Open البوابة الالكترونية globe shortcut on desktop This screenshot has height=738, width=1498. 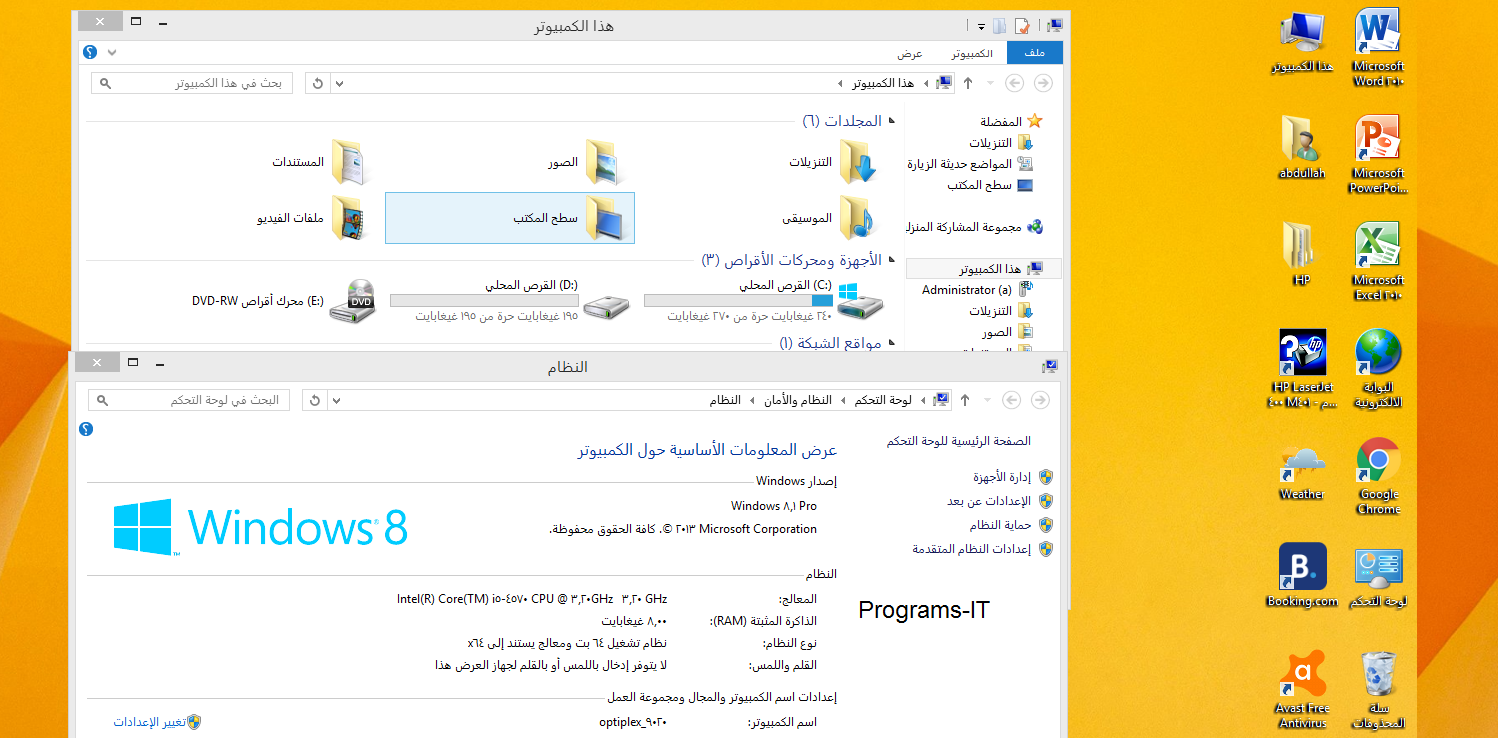pyautogui.click(x=1378, y=369)
